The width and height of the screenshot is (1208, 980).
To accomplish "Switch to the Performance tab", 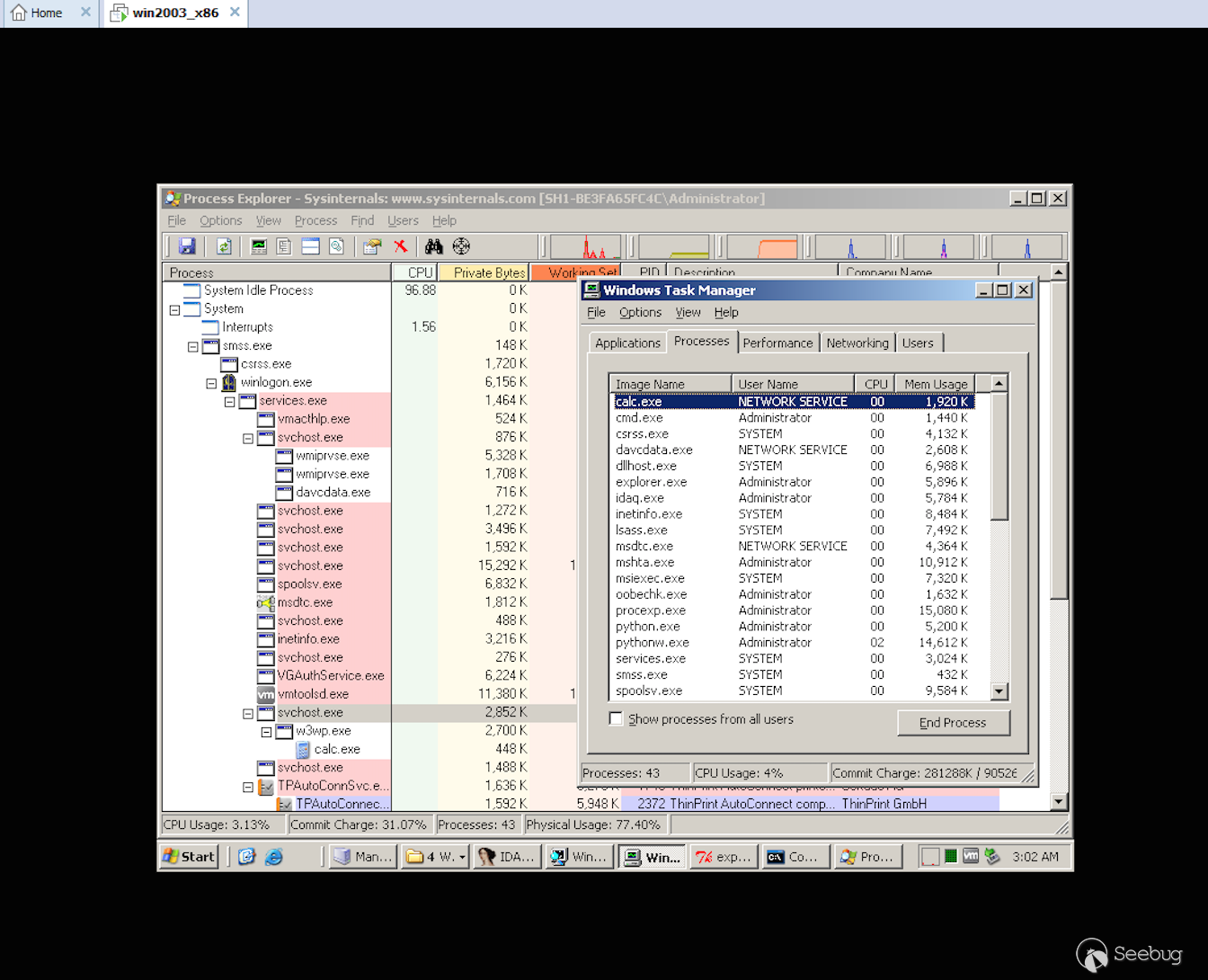I will point(777,343).
